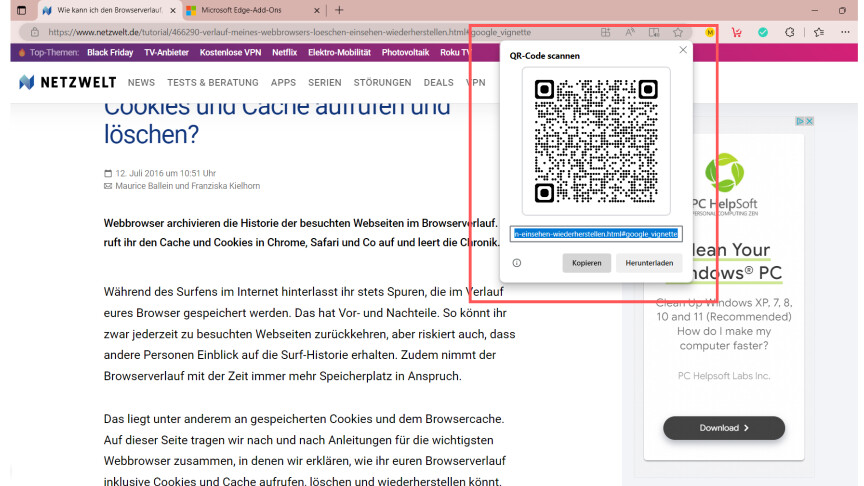Click the Herunterladen button
The width and height of the screenshot is (864, 486).
(649, 263)
